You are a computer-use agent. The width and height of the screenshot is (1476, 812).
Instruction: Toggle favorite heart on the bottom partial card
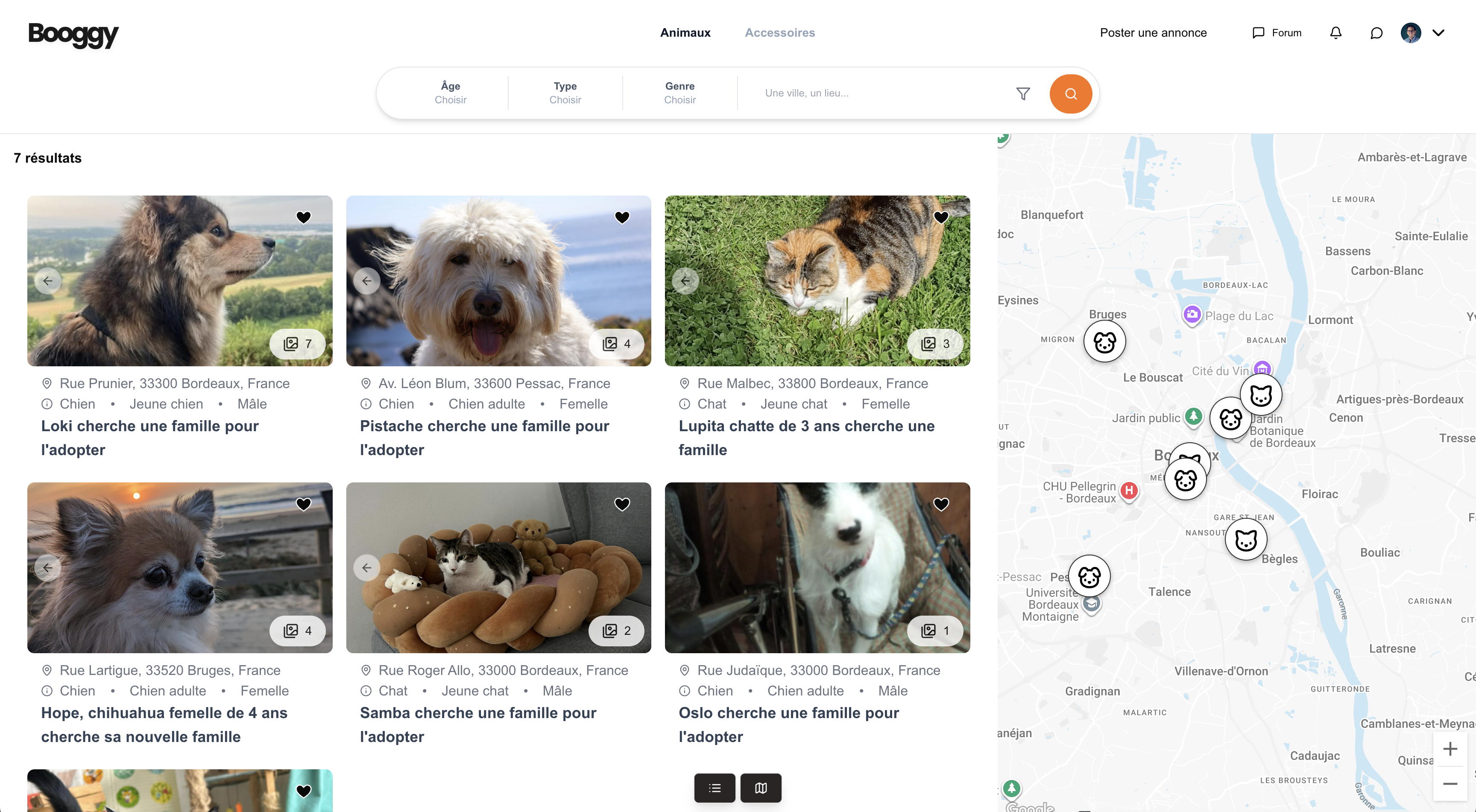304,791
